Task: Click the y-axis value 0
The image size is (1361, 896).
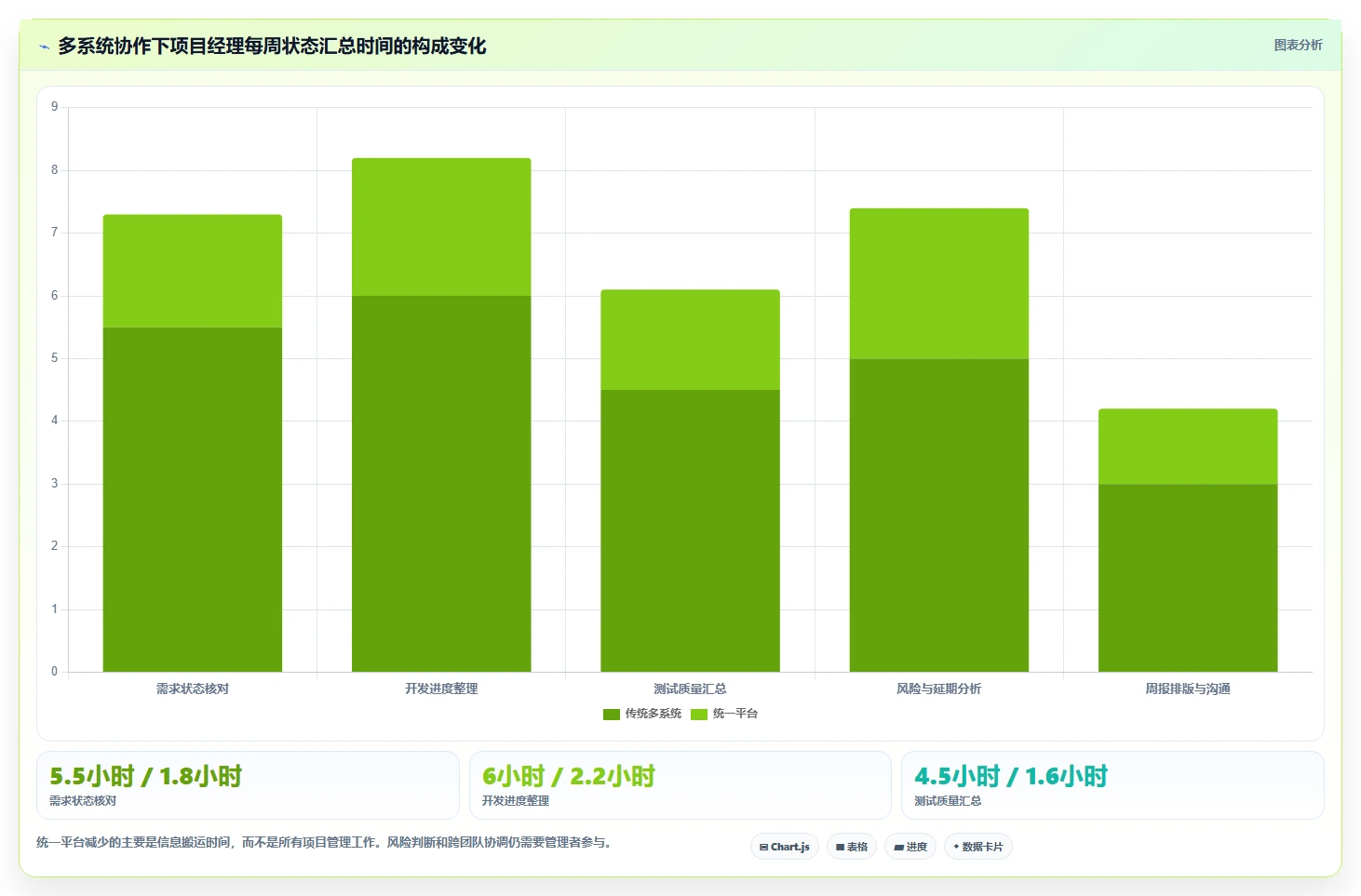Action: coord(54,672)
